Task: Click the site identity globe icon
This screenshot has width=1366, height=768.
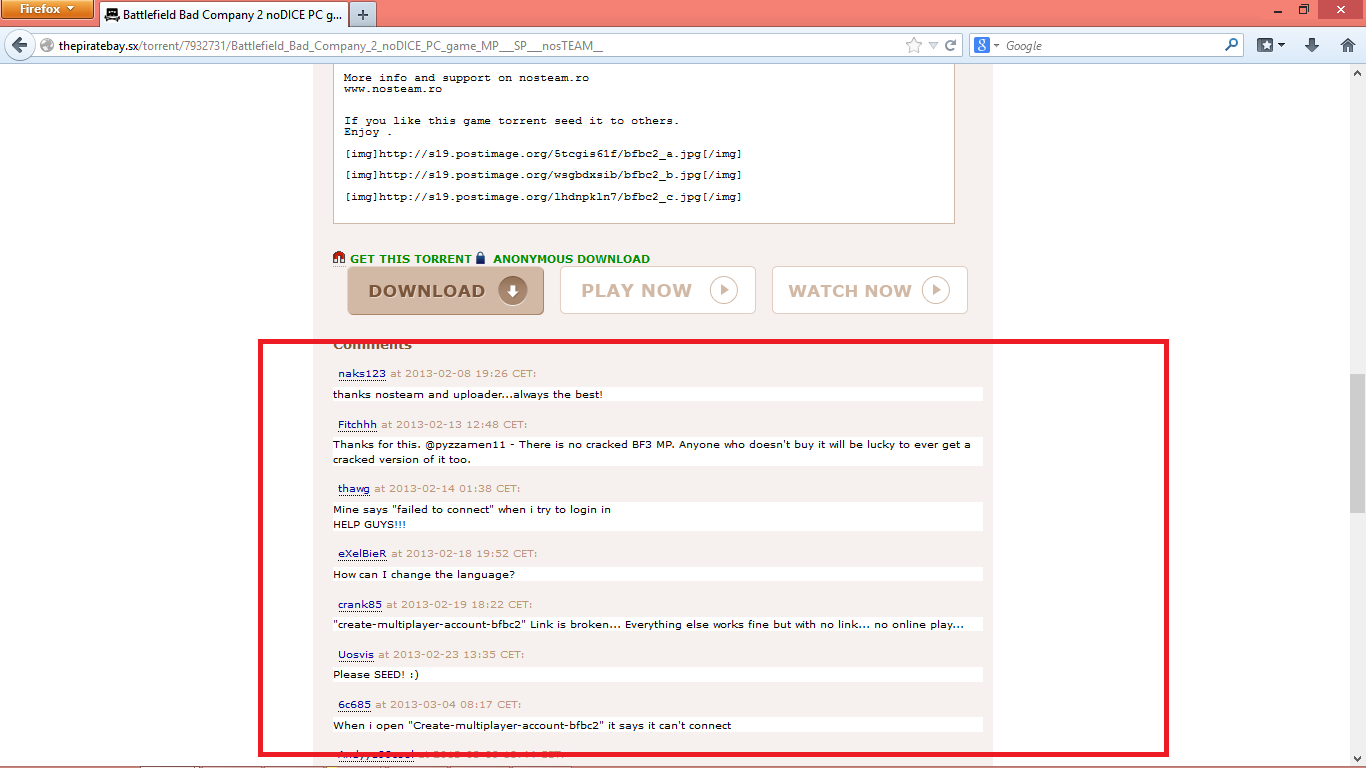Action: [x=47, y=46]
